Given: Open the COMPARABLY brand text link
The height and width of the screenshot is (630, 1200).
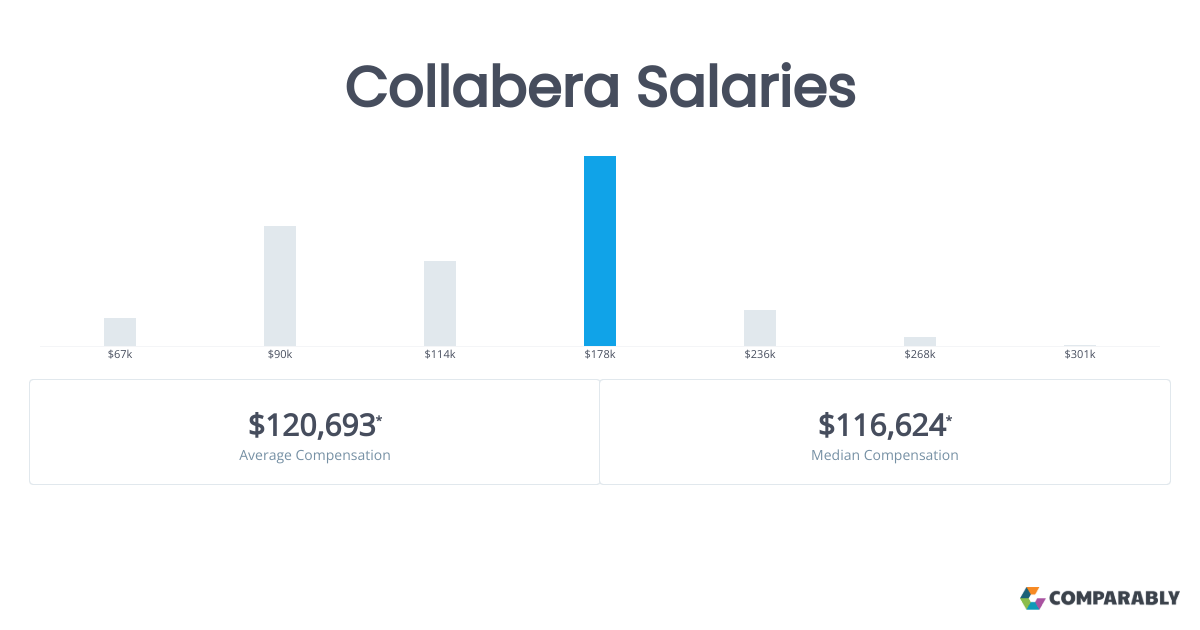Looking at the screenshot, I should pos(1114,599).
